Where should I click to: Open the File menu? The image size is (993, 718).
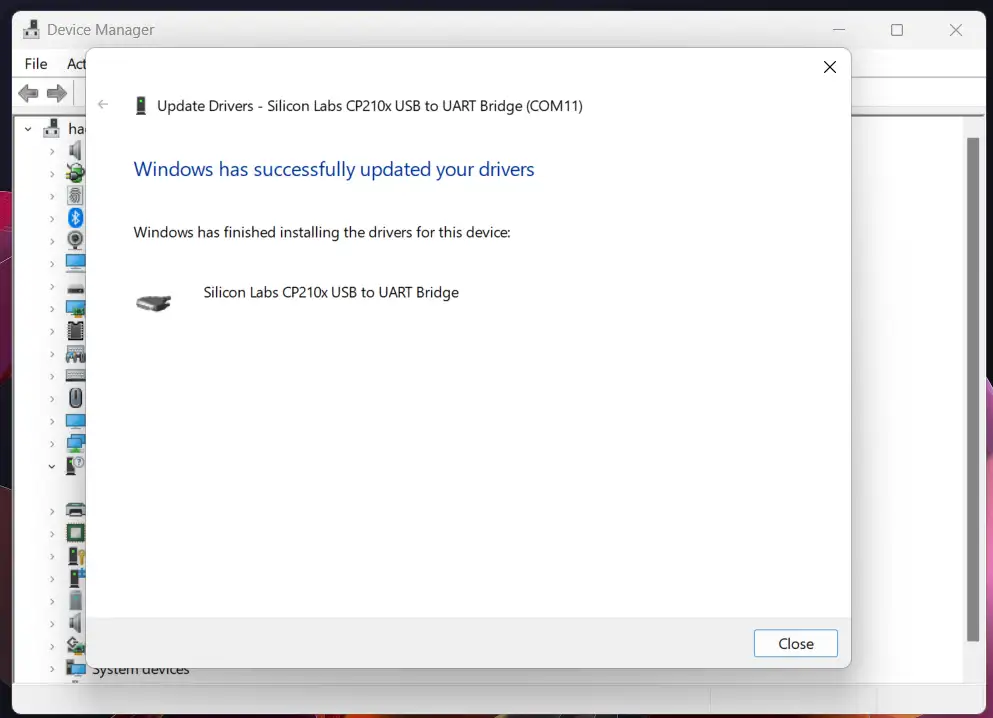pos(35,63)
